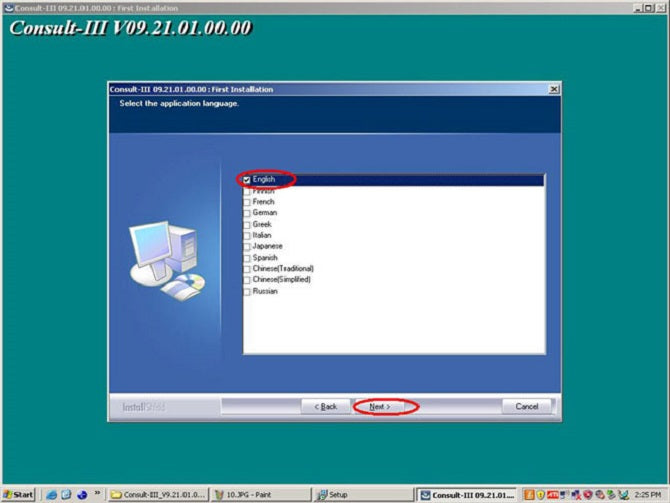This screenshot has width=670, height=503.
Task: Click the orange first system tray icon
Action: click(529, 495)
